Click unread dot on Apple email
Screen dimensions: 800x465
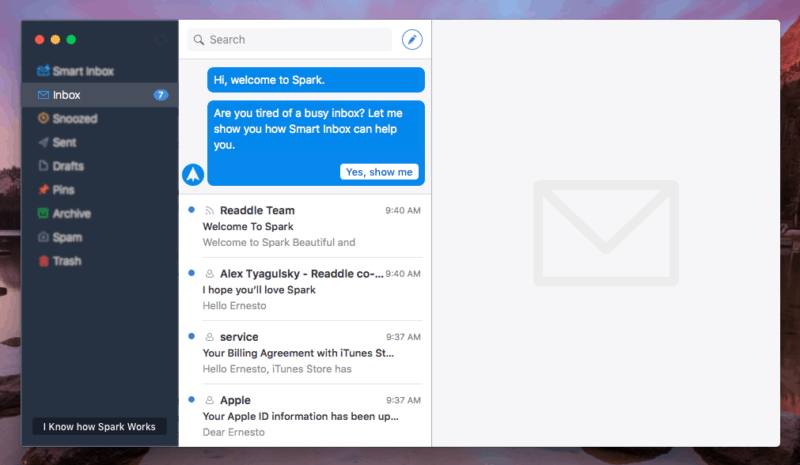pyautogui.click(x=191, y=399)
